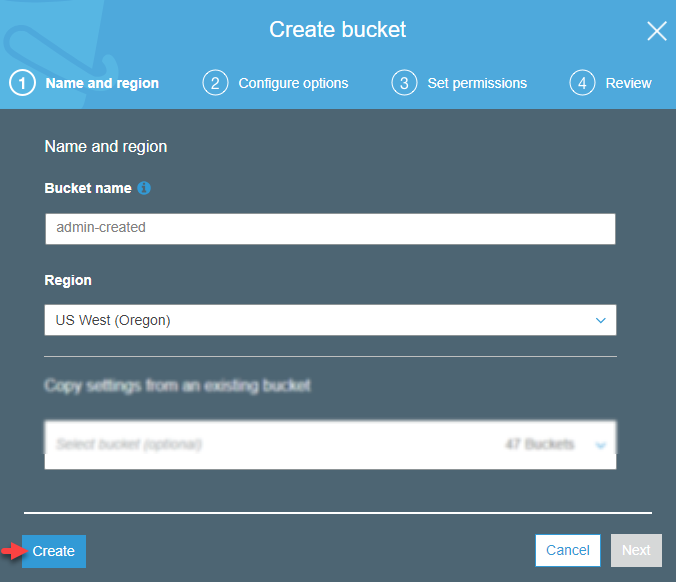
Task: Click the blue Create button
Action: coord(54,551)
